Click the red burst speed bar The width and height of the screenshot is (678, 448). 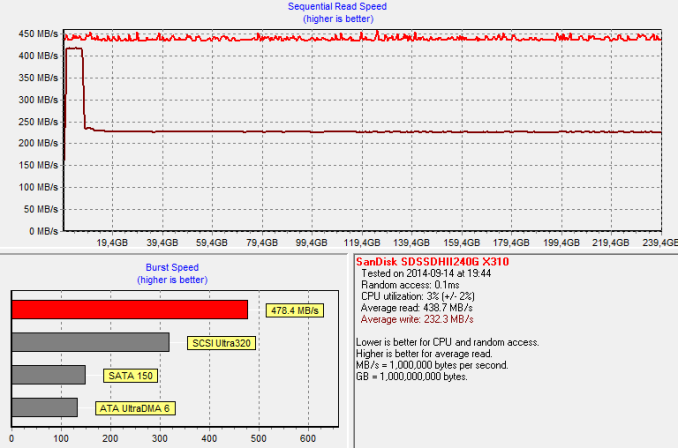130,310
